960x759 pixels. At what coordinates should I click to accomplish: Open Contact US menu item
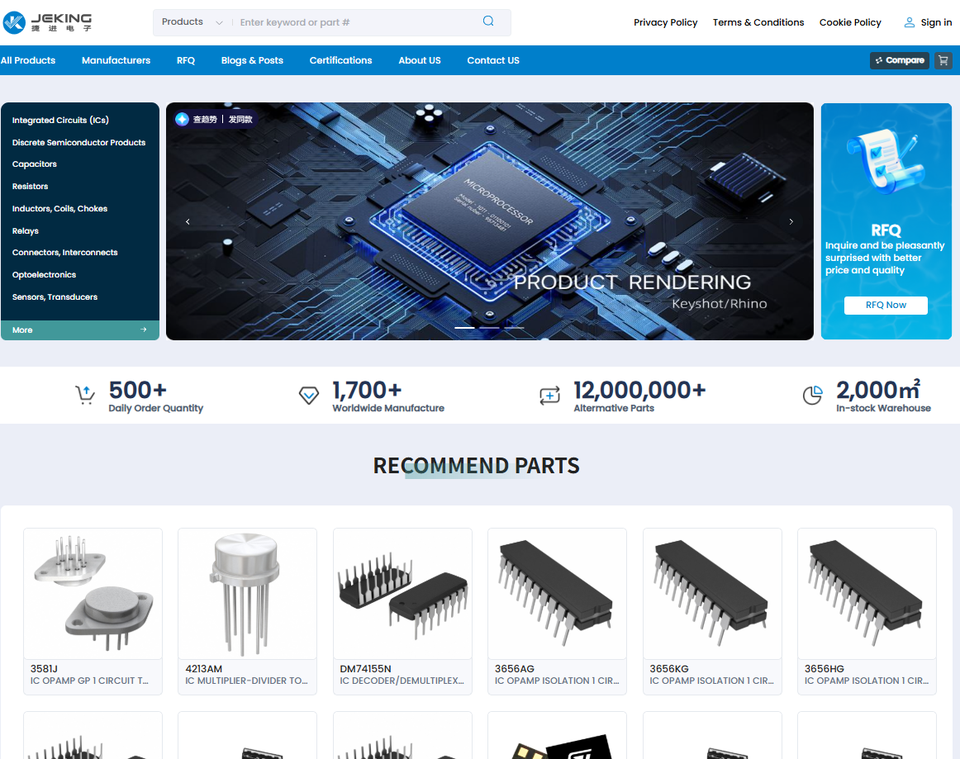click(493, 61)
